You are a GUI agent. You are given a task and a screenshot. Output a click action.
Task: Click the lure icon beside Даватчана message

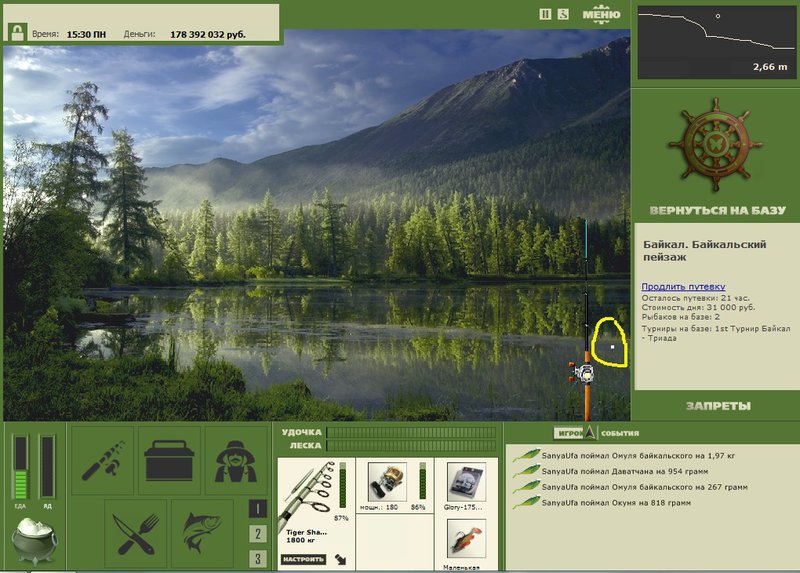526,470
